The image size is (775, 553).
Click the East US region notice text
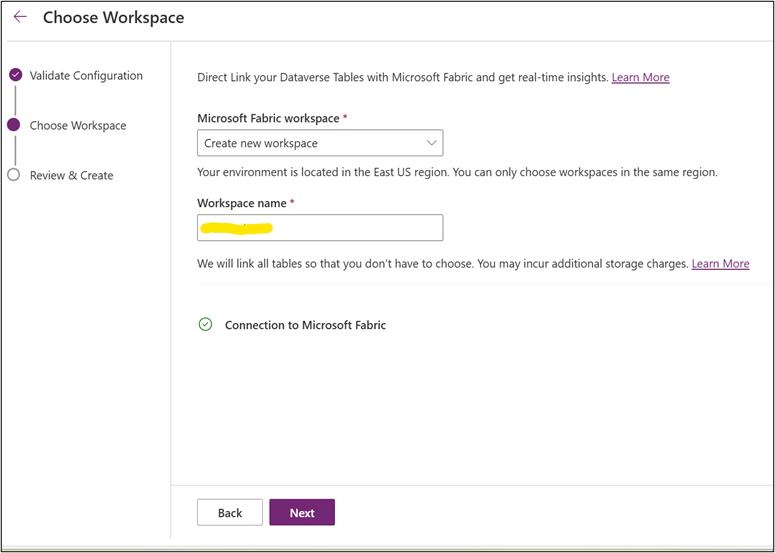457,172
